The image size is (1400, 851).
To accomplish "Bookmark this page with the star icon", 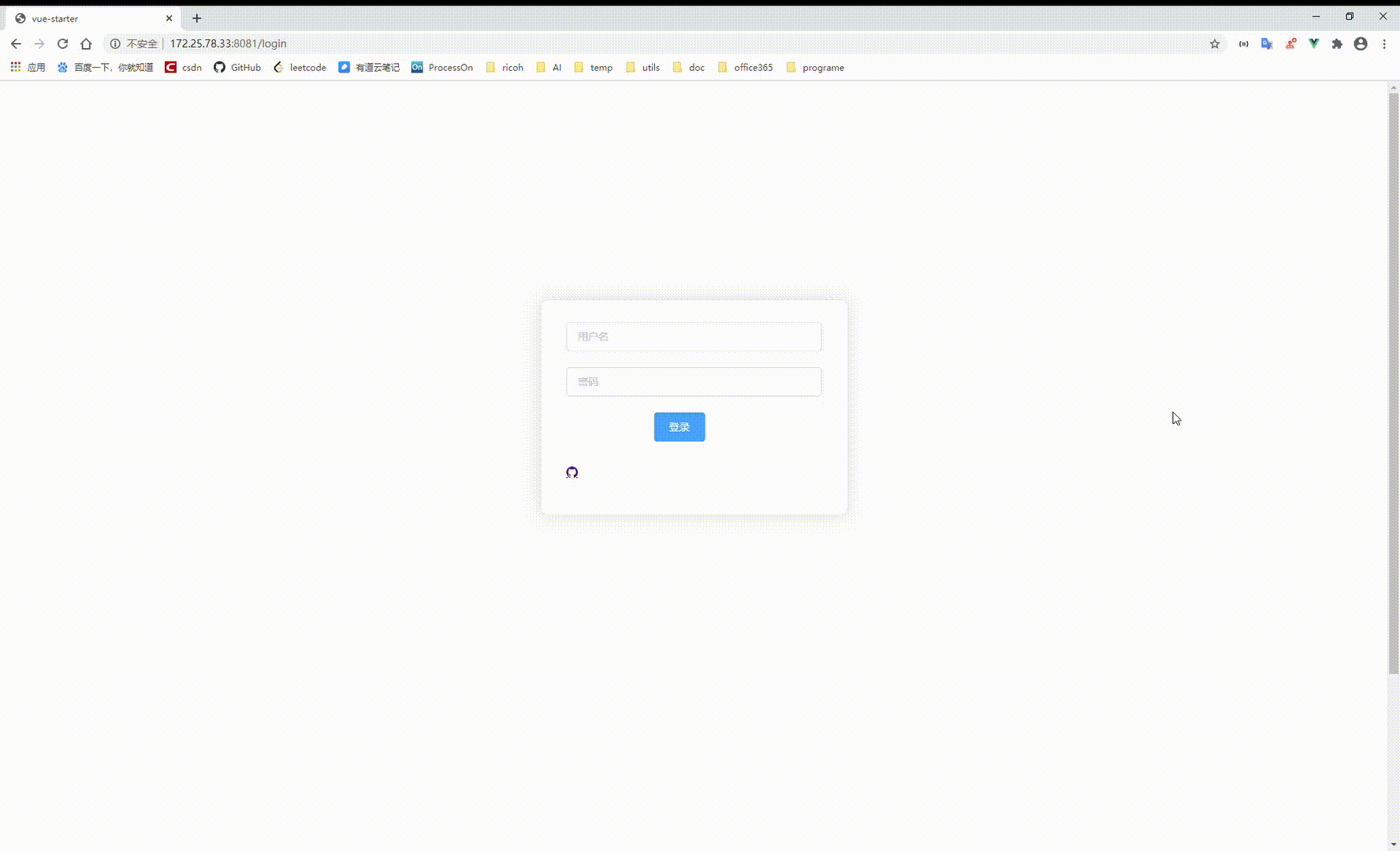I will point(1215,43).
